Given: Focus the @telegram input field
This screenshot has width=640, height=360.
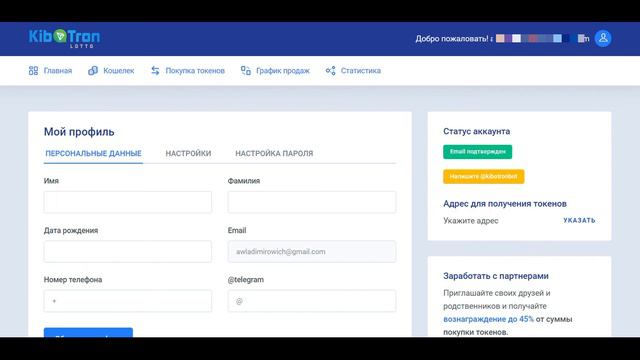Looking at the screenshot, I should coord(312,301).
